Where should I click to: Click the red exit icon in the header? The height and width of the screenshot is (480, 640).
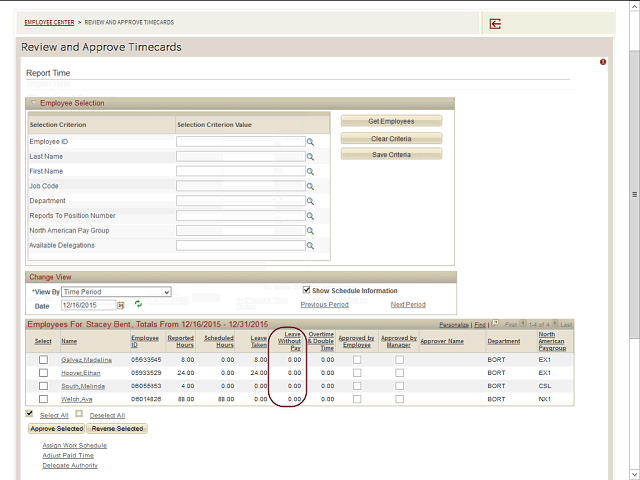tap(495, 24)
